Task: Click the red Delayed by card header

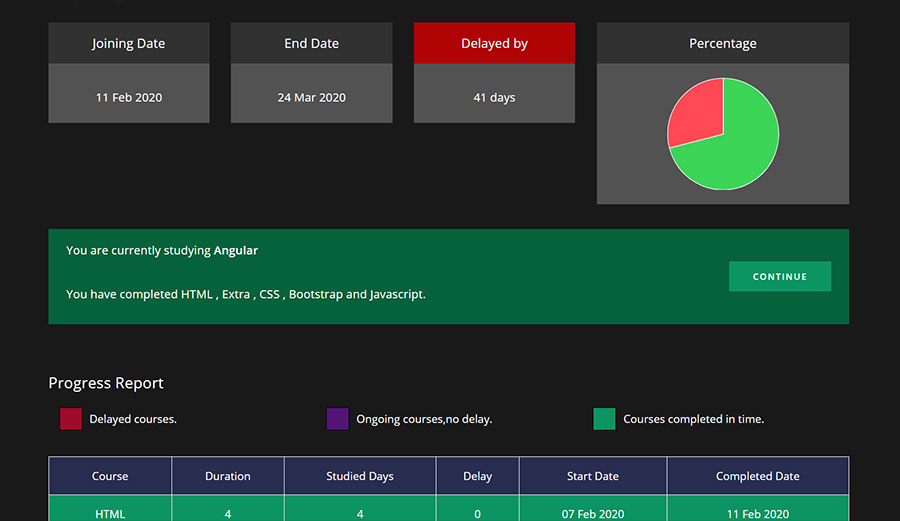Action: (494, 44)
